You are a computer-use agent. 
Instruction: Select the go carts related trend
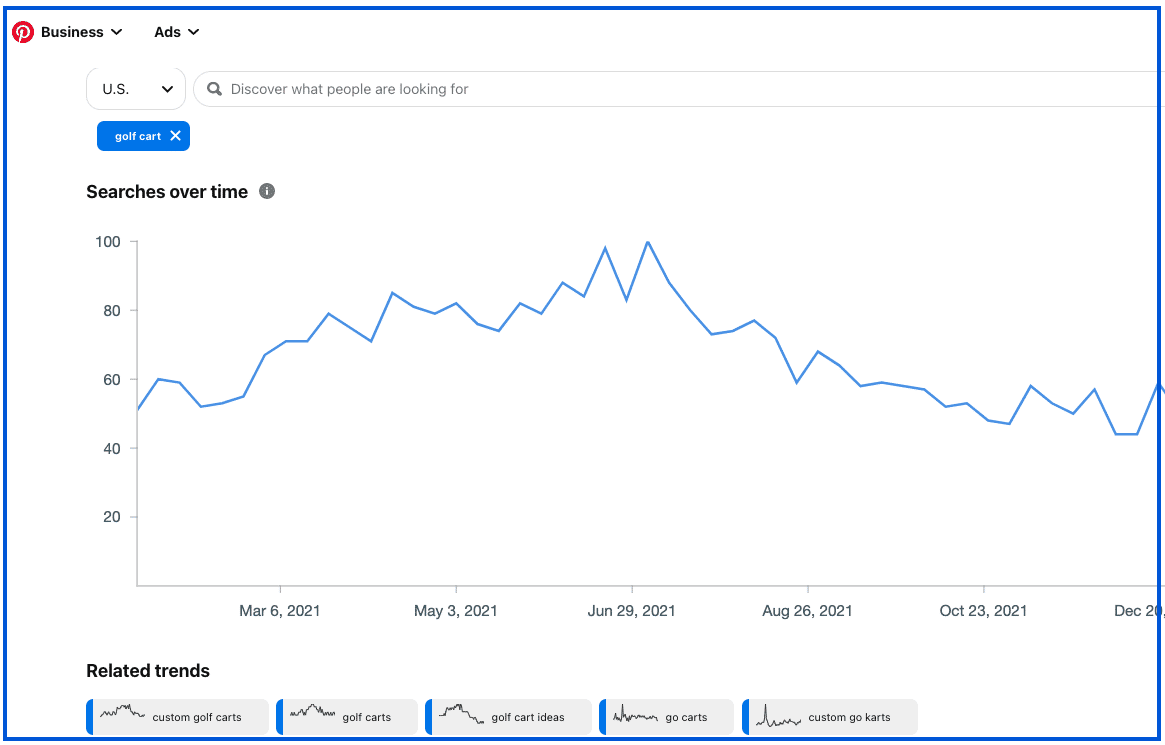pos(666,717)
